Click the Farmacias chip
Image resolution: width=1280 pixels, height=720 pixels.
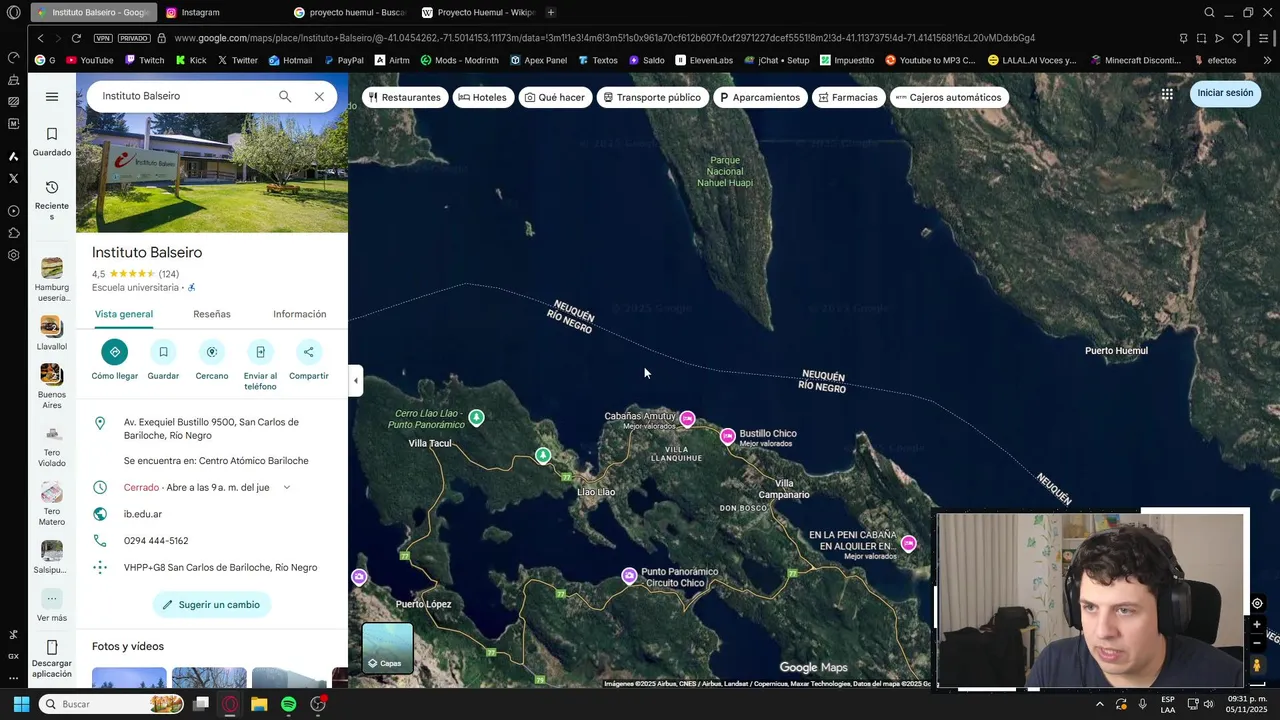pos(848,97)
